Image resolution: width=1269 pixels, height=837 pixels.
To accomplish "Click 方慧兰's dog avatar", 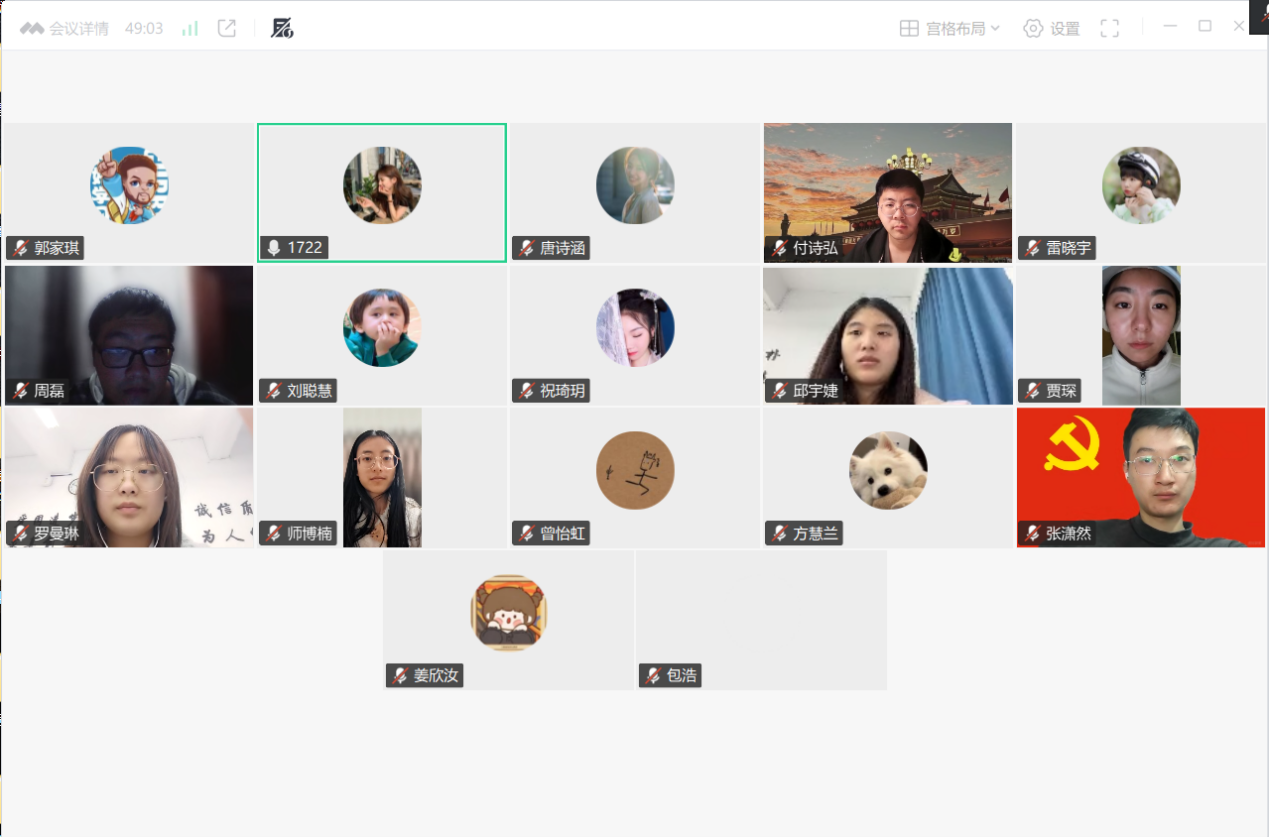I will tap(888, 470).
